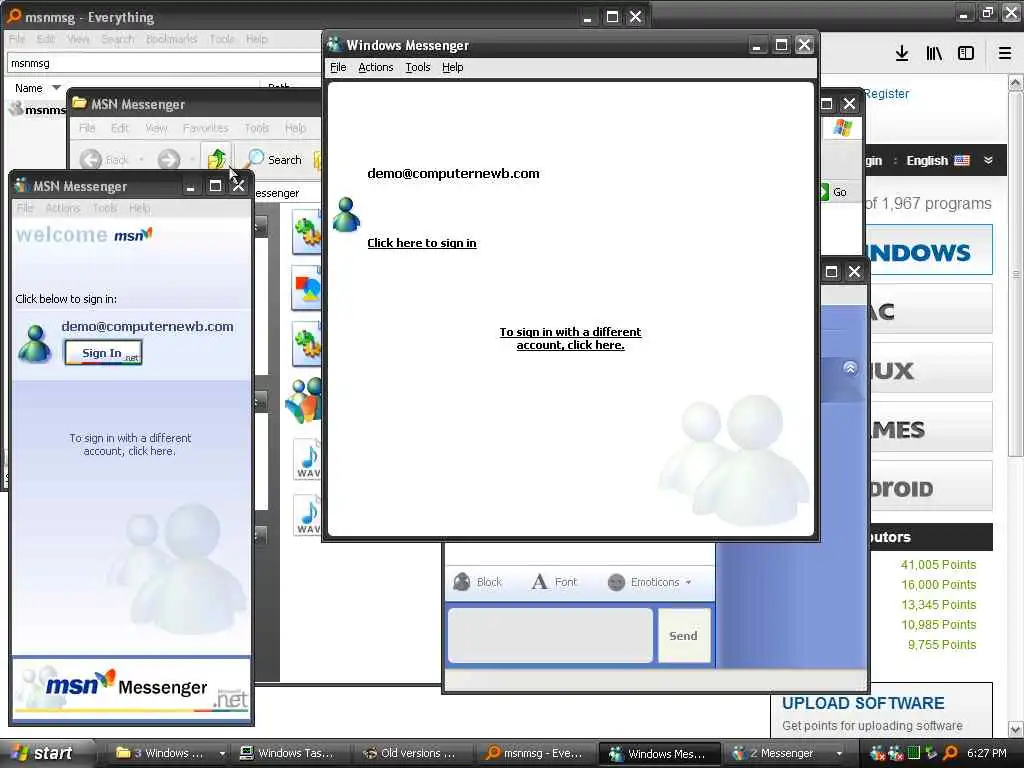
Task: Click the Send button in conversation
Action: 684,635
